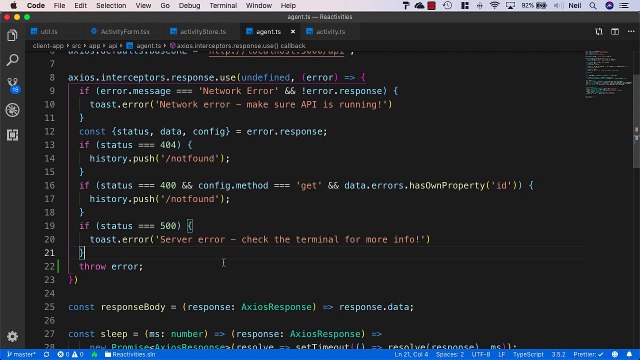
Task: Open Spotlight search magnifier in menu bar
Action: [x=593, y=5]
